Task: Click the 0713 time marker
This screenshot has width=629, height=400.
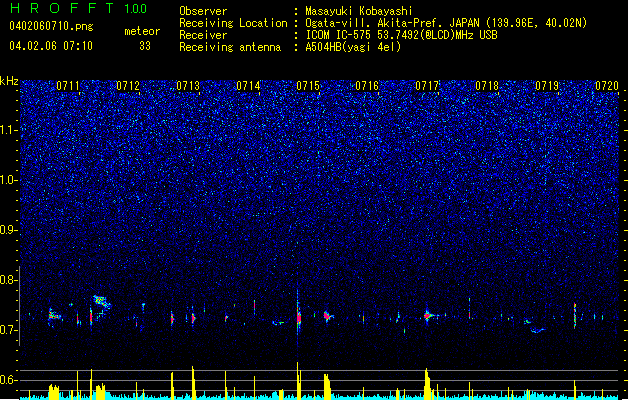Action: pyautogui.click(x=188, y=86)
